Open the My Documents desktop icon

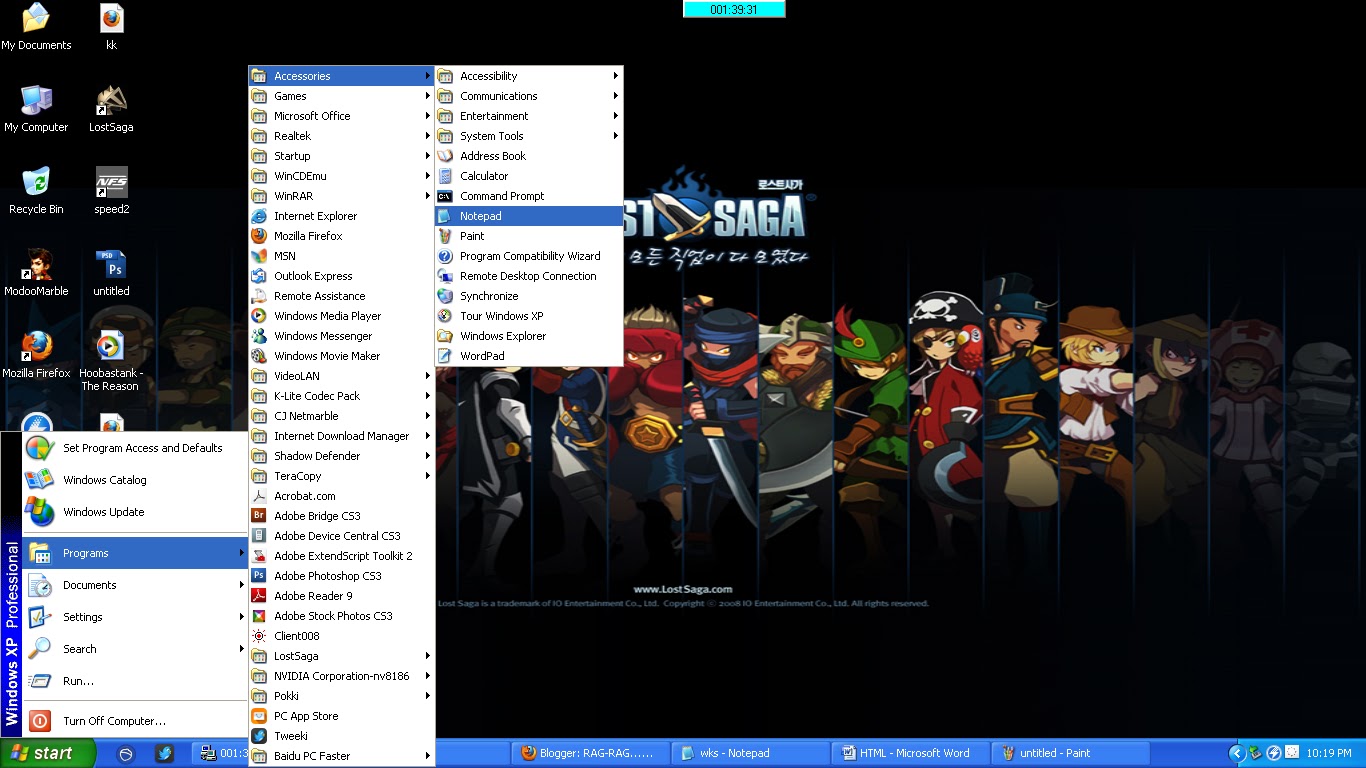36,27
